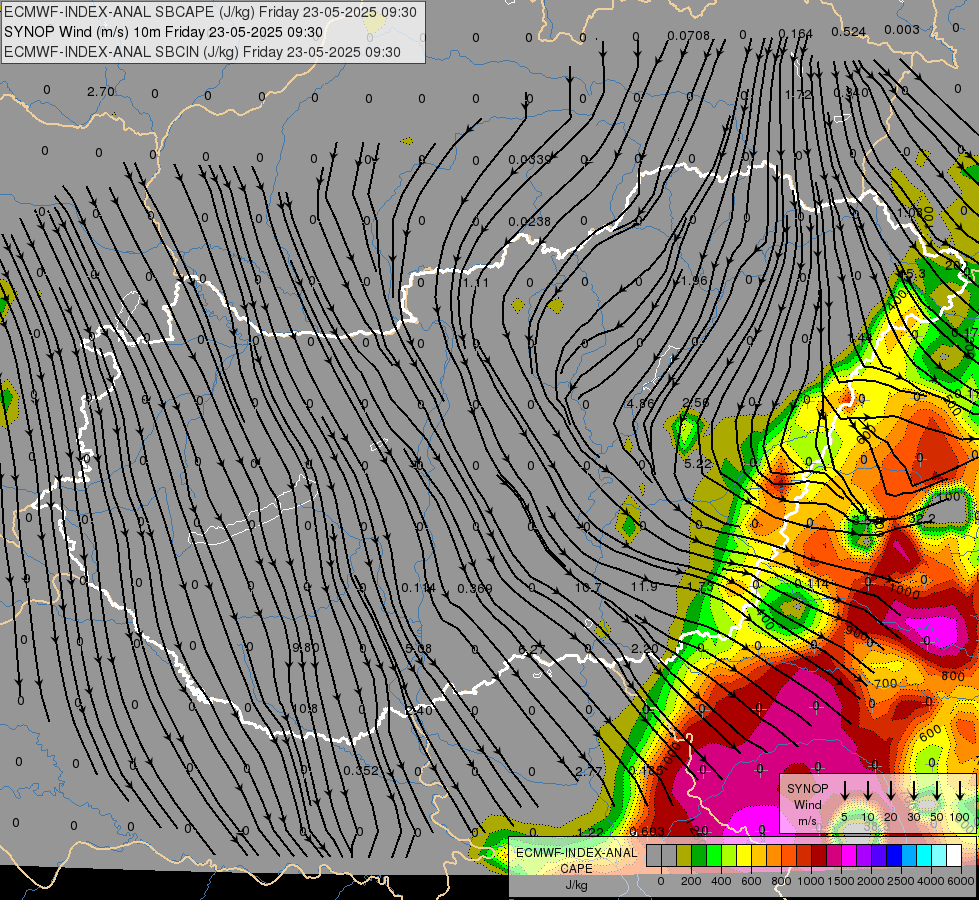The height and width of the screenshot is (900, 979).
Task: Click the 10.7 value on the map
Action: pyautogui.click(x=588, y=588)
